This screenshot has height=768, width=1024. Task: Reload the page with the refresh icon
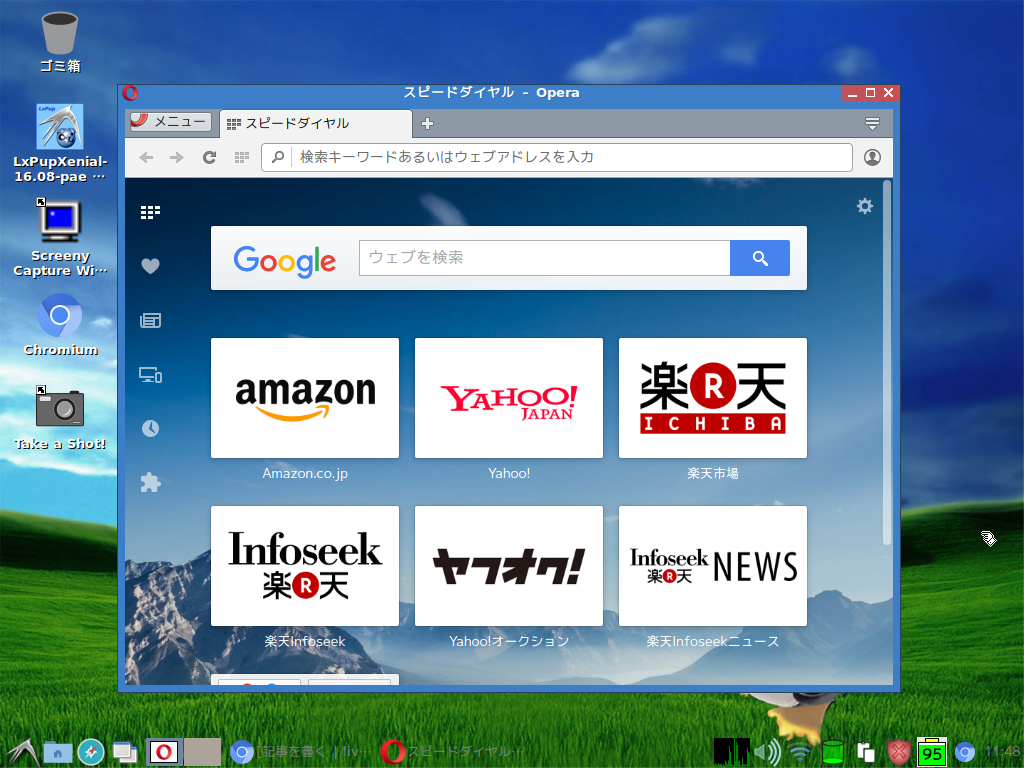(x=209, y=157)
